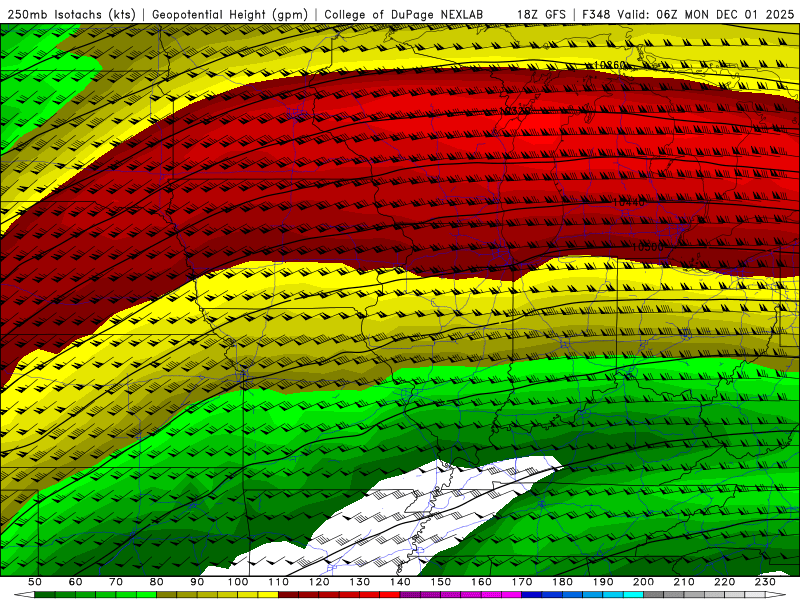This screenshot has width=800, height=600.
Task: Click the 10320 height contour label
Action: click(515, 111)
